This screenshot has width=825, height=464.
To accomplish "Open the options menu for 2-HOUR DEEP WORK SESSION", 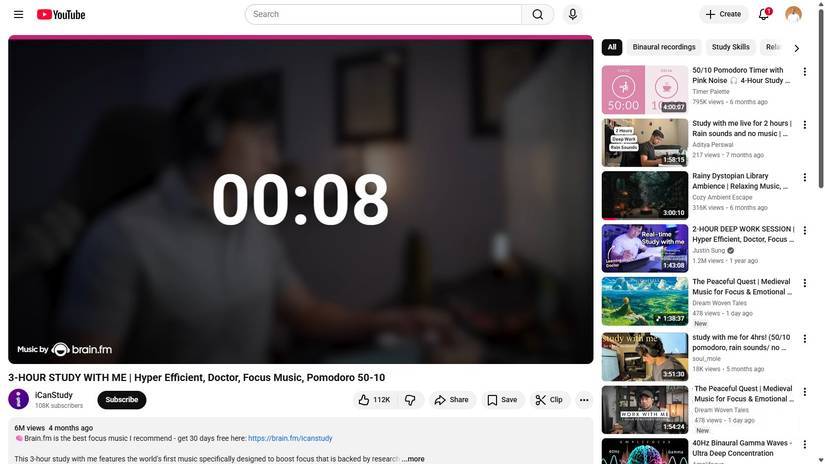I will pos(804,230).
